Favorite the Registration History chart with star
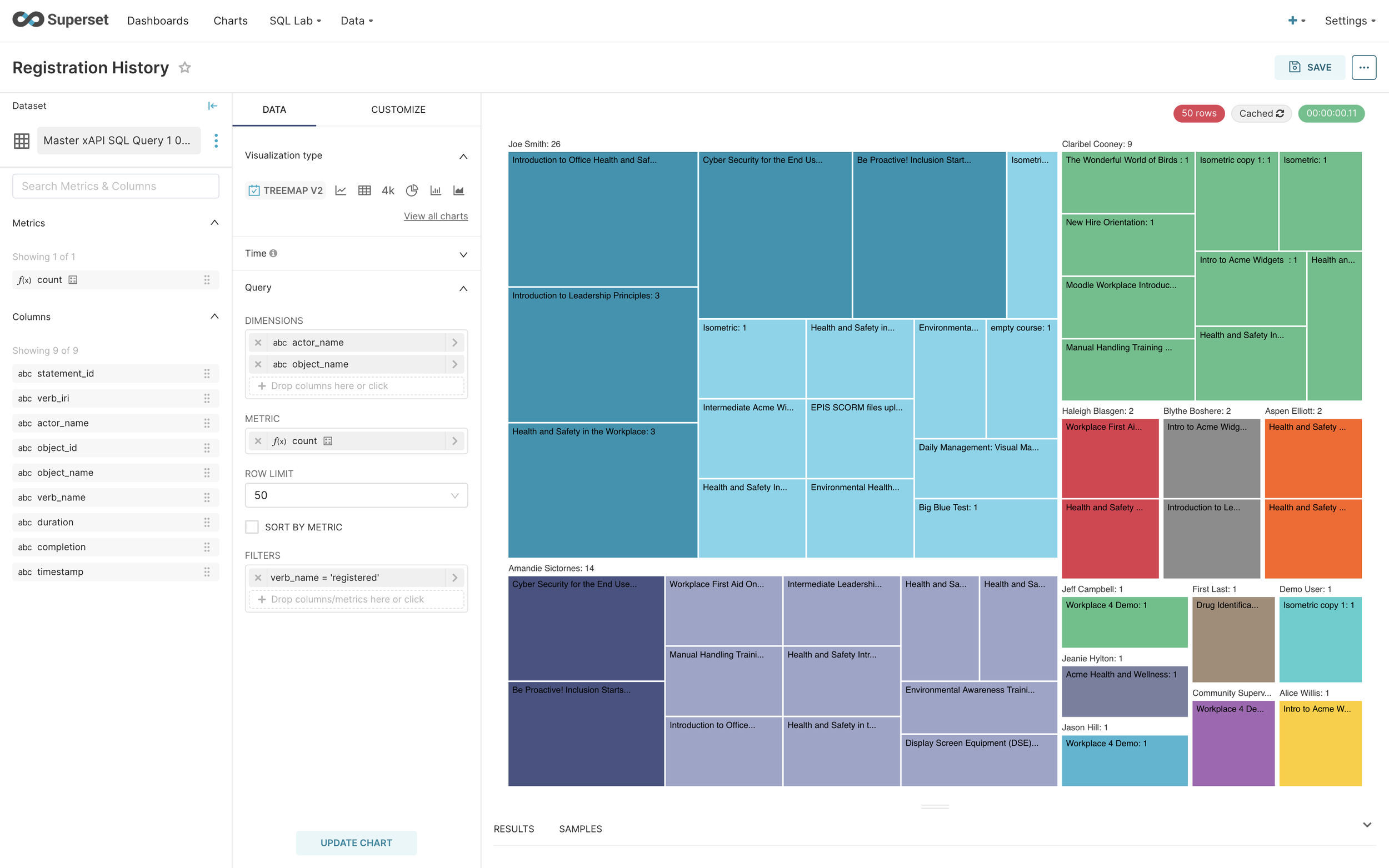The width and height of the screenshot is (1389, 868). pos(185,67)
